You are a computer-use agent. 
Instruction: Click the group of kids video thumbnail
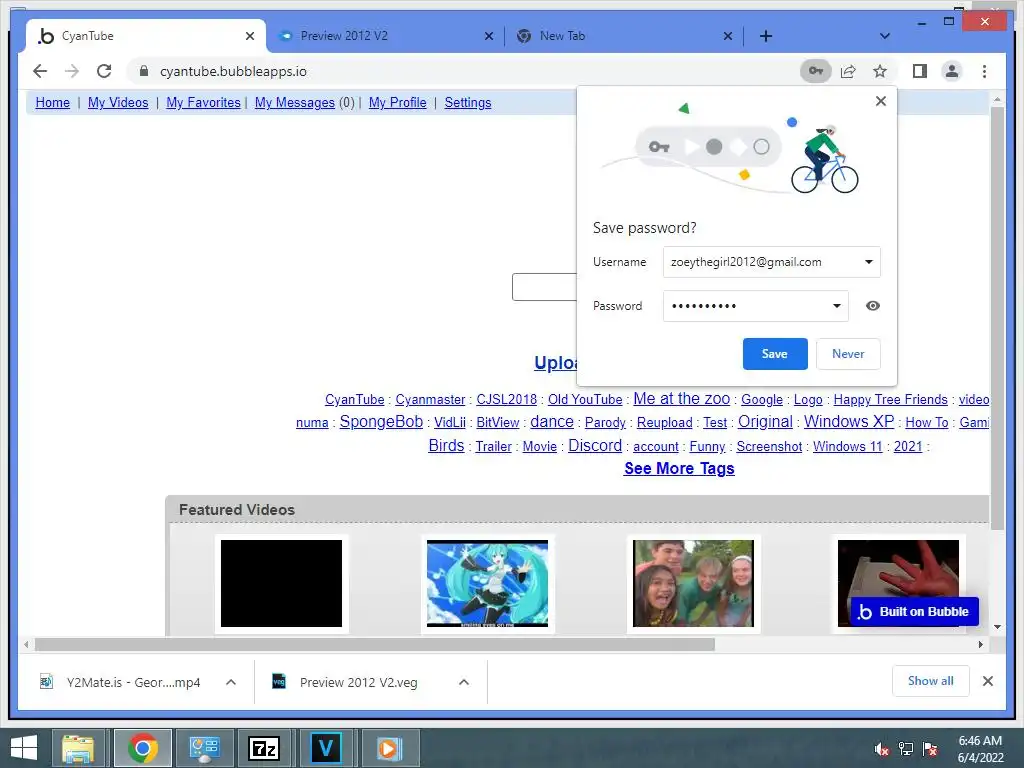point(693,583)
